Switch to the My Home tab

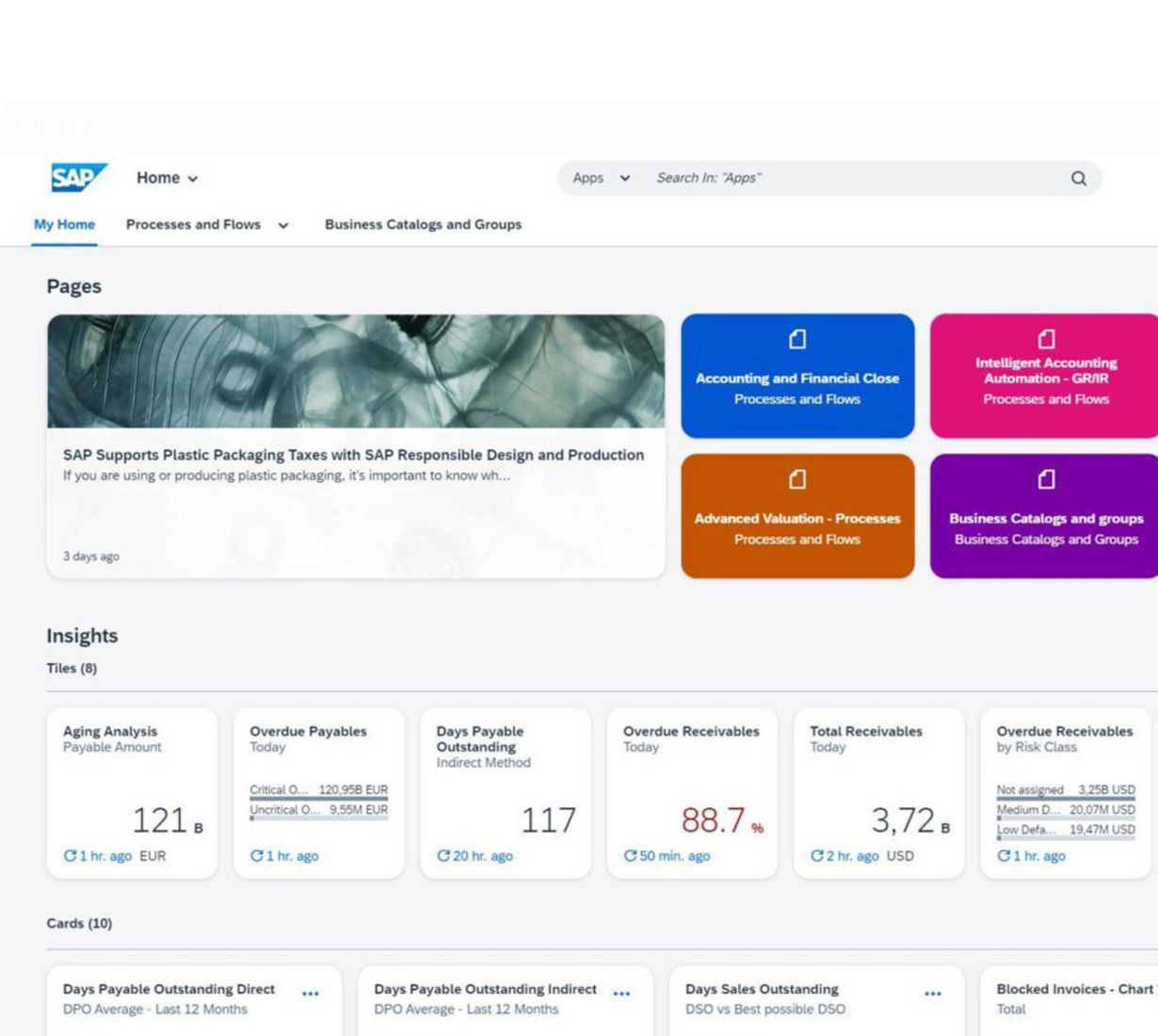(x=64, y=224)
